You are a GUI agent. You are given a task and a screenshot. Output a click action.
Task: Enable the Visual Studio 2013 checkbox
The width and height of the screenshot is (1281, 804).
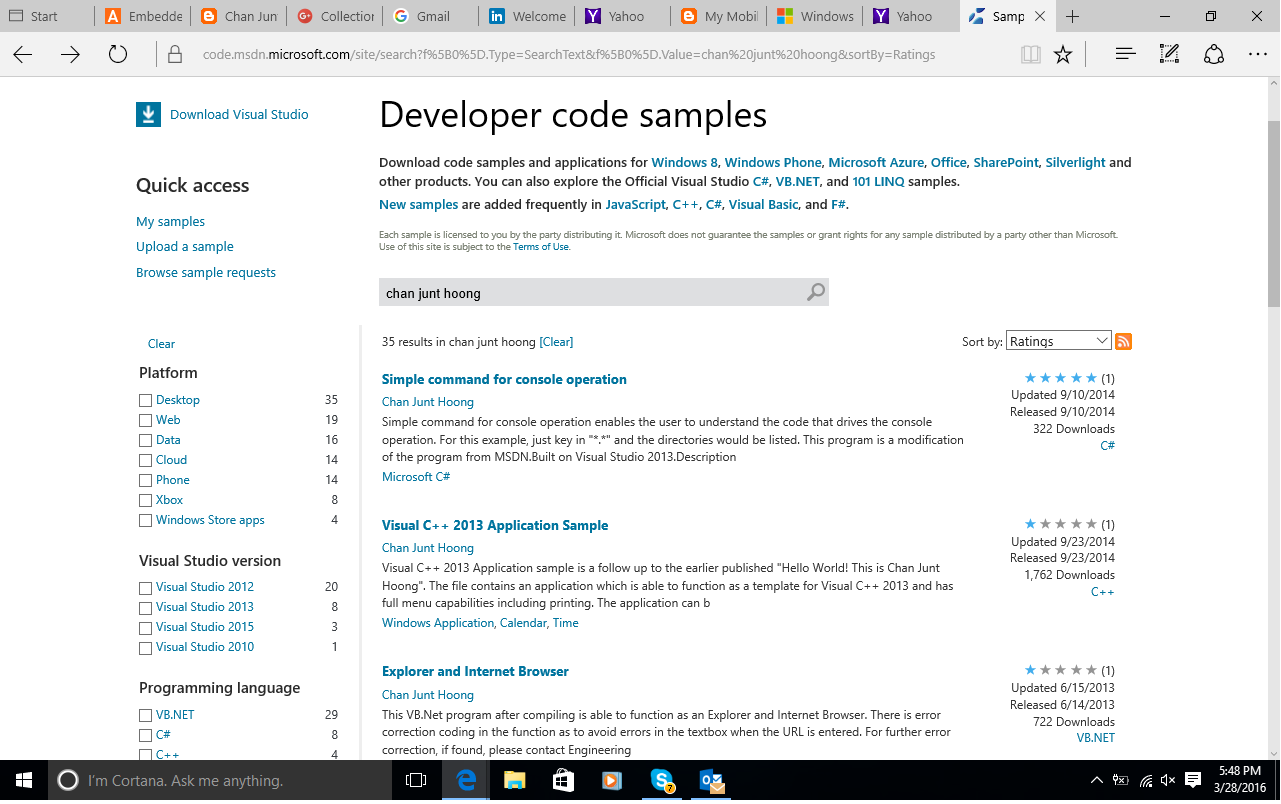tap(146, 607)
